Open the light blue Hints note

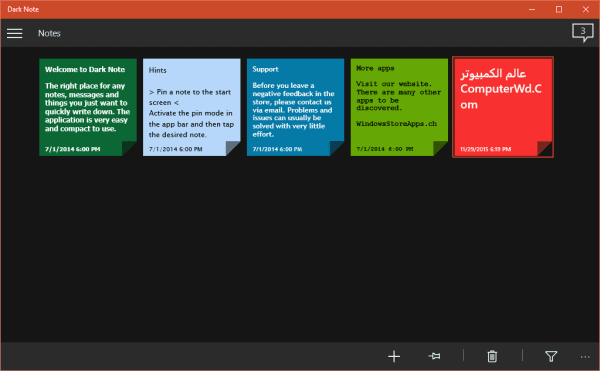[x=192, y=107]
